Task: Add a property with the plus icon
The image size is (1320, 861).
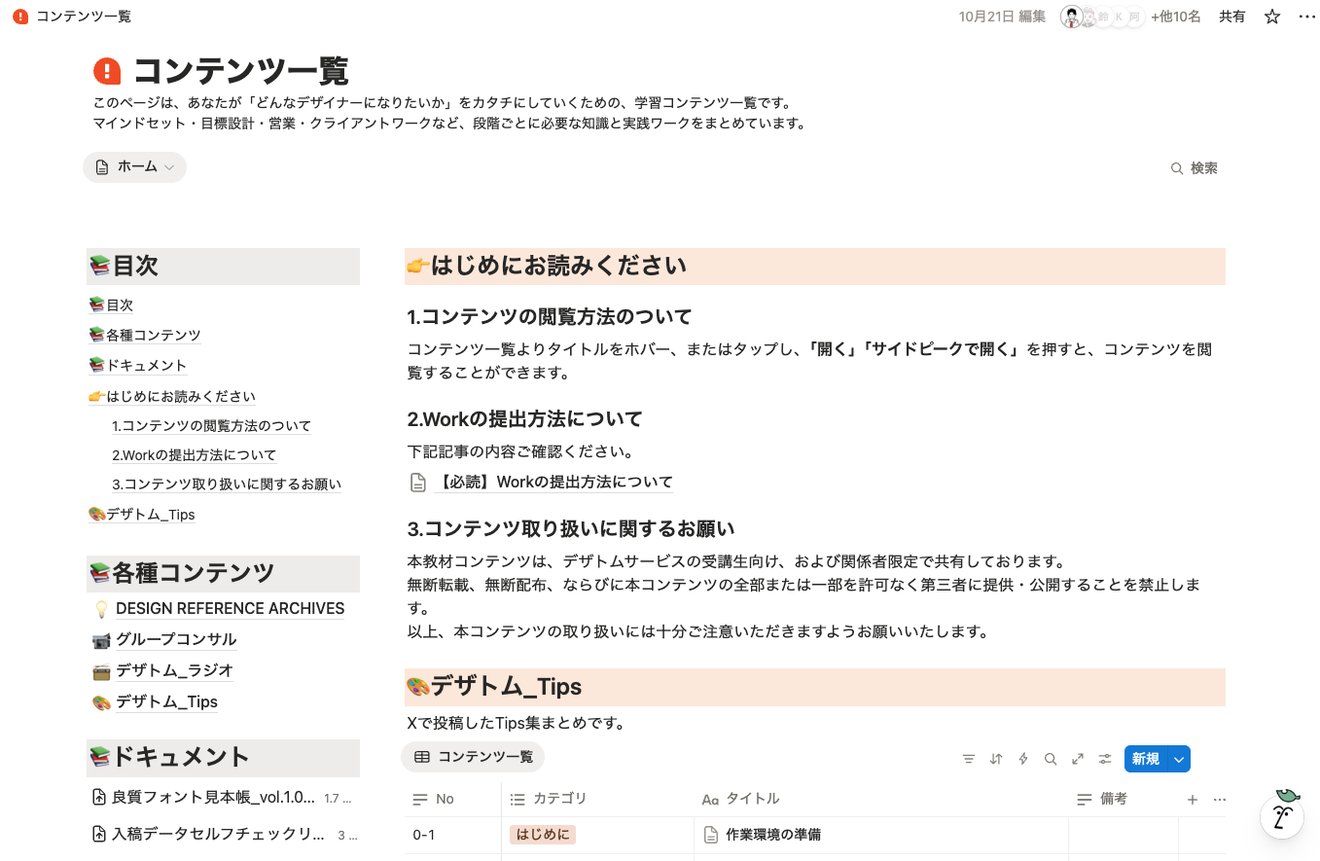Action: pyautogui.click(x=1192, y=799)
